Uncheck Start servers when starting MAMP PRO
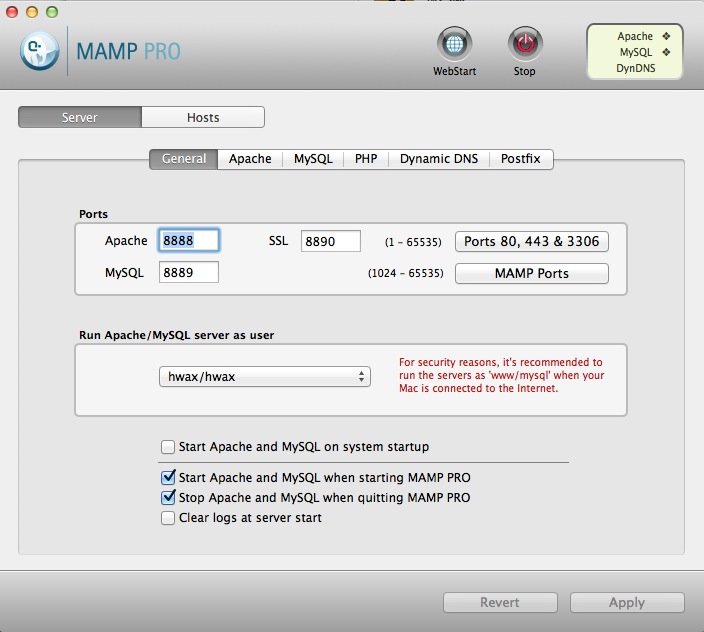 pos(168,478)
